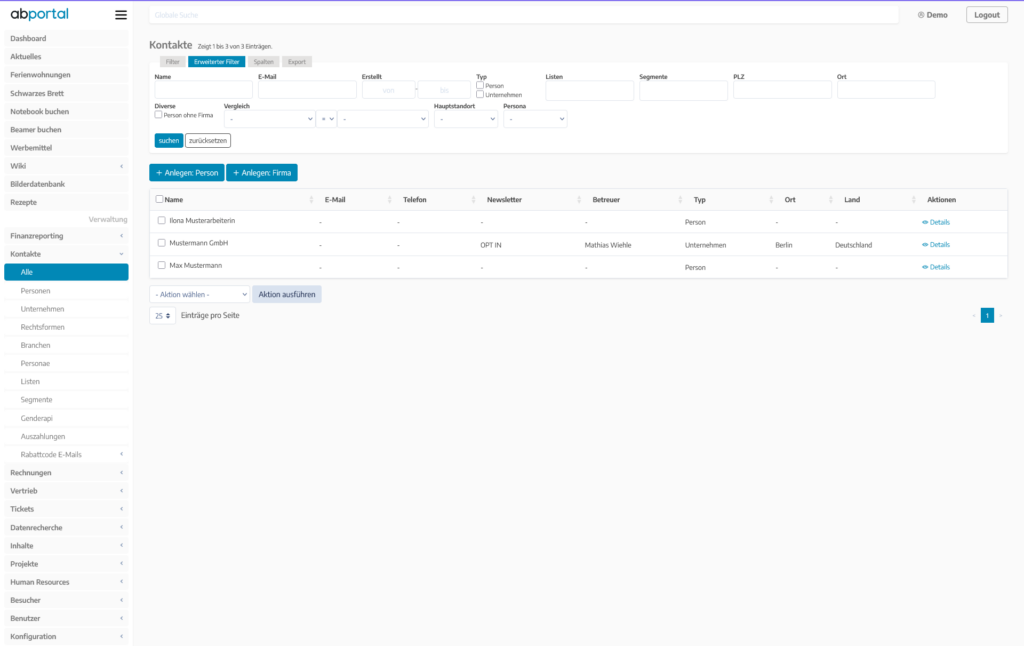Click the Globale Suche input field
Image resolution: width=1024 pixels, height=646 pixels.
(523, 15)
